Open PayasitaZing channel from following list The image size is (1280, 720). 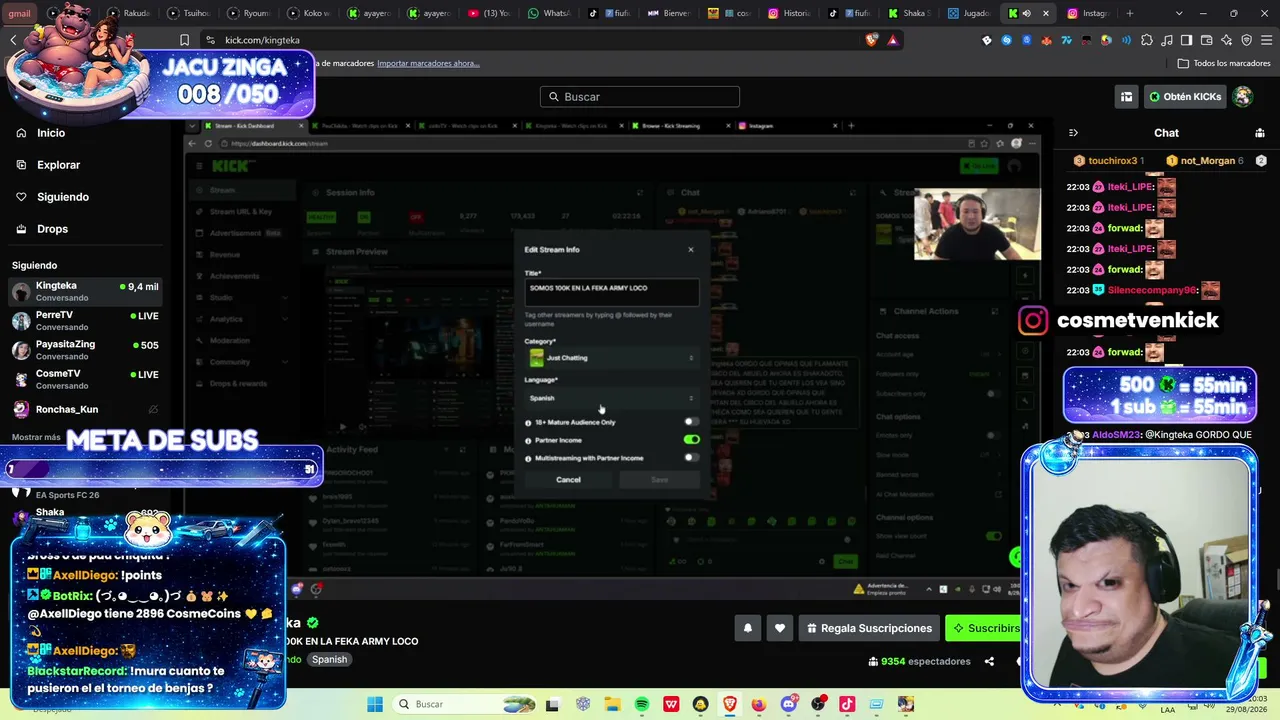pos(86,349)
